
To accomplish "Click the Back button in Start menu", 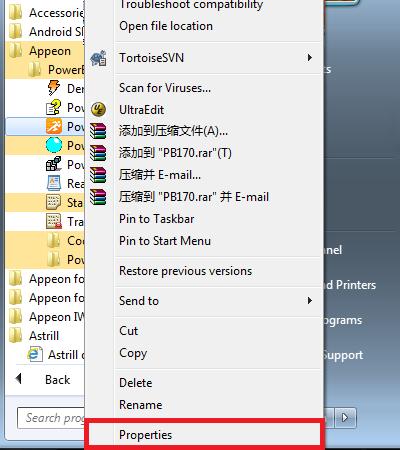I will pos(44,380).
